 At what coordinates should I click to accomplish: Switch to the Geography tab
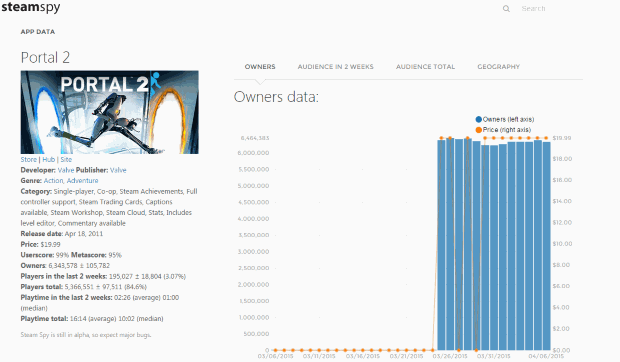coord(498,67)
